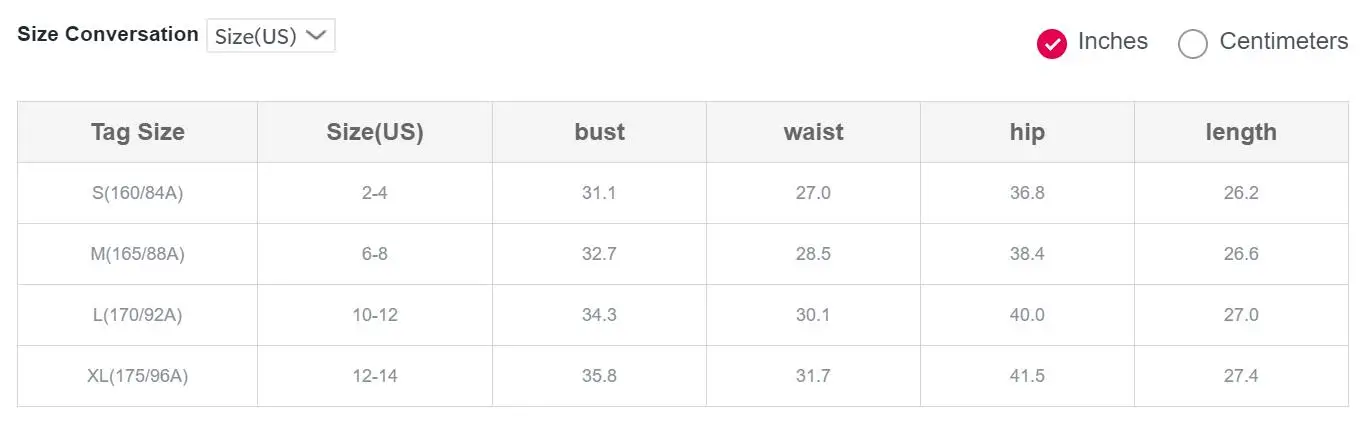The height and width of the screenshot is (424, 1367).
Task: Click the waist column header
Action: point(814,132)
